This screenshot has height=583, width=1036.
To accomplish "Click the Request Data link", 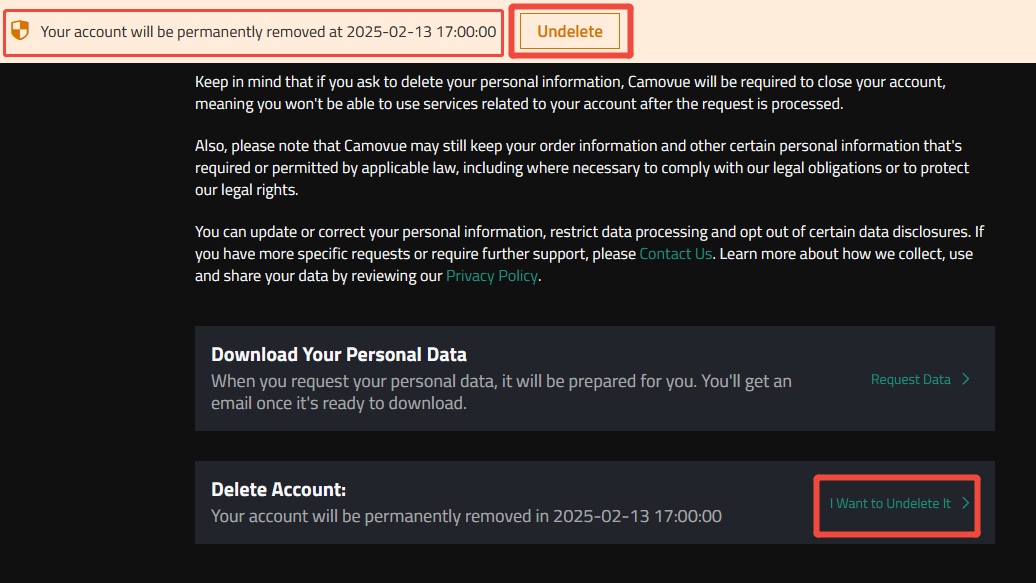I will click(x=910, y=379).
